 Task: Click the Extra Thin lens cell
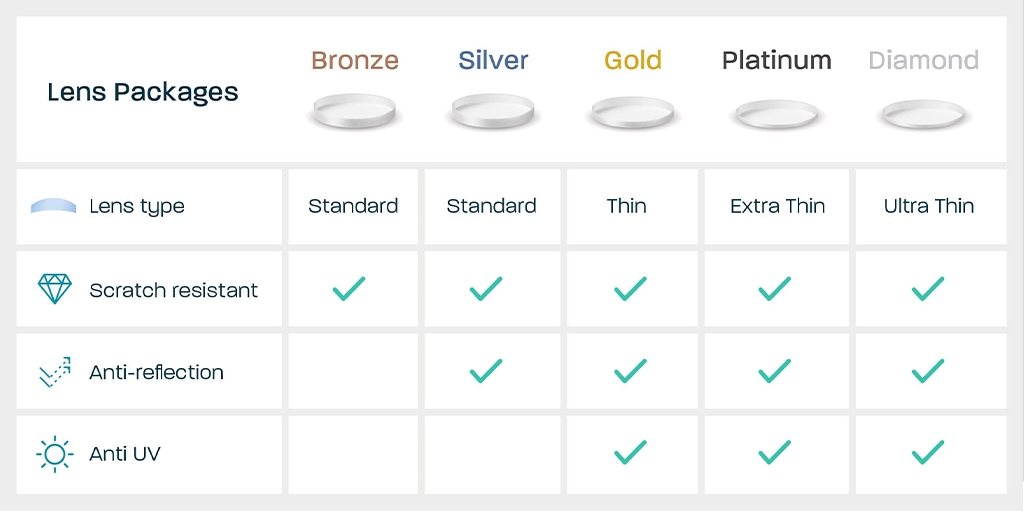click(777, 206)
